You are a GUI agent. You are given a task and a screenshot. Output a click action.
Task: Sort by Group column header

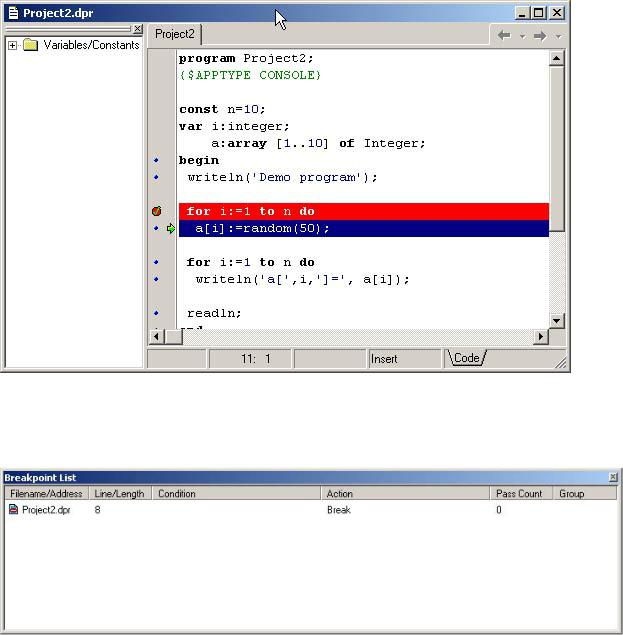(585, 494)
